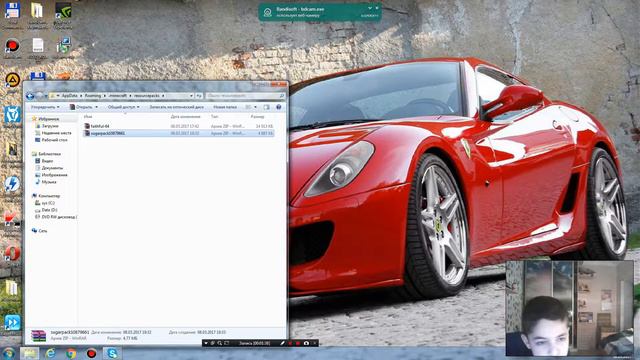Expand the arrow after .minecraft breadcrumb
The image size is (640, 360).
pos(131,96)
